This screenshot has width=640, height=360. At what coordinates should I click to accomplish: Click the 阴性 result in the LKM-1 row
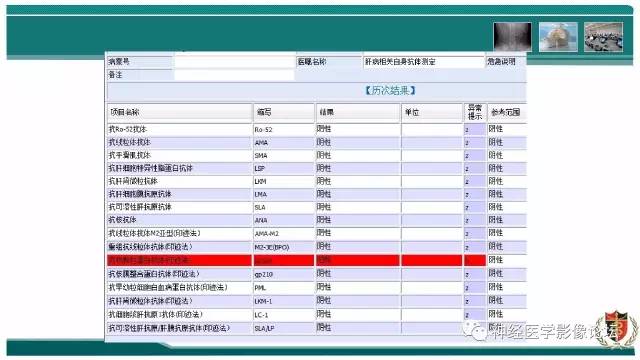(x=324, y=300)
